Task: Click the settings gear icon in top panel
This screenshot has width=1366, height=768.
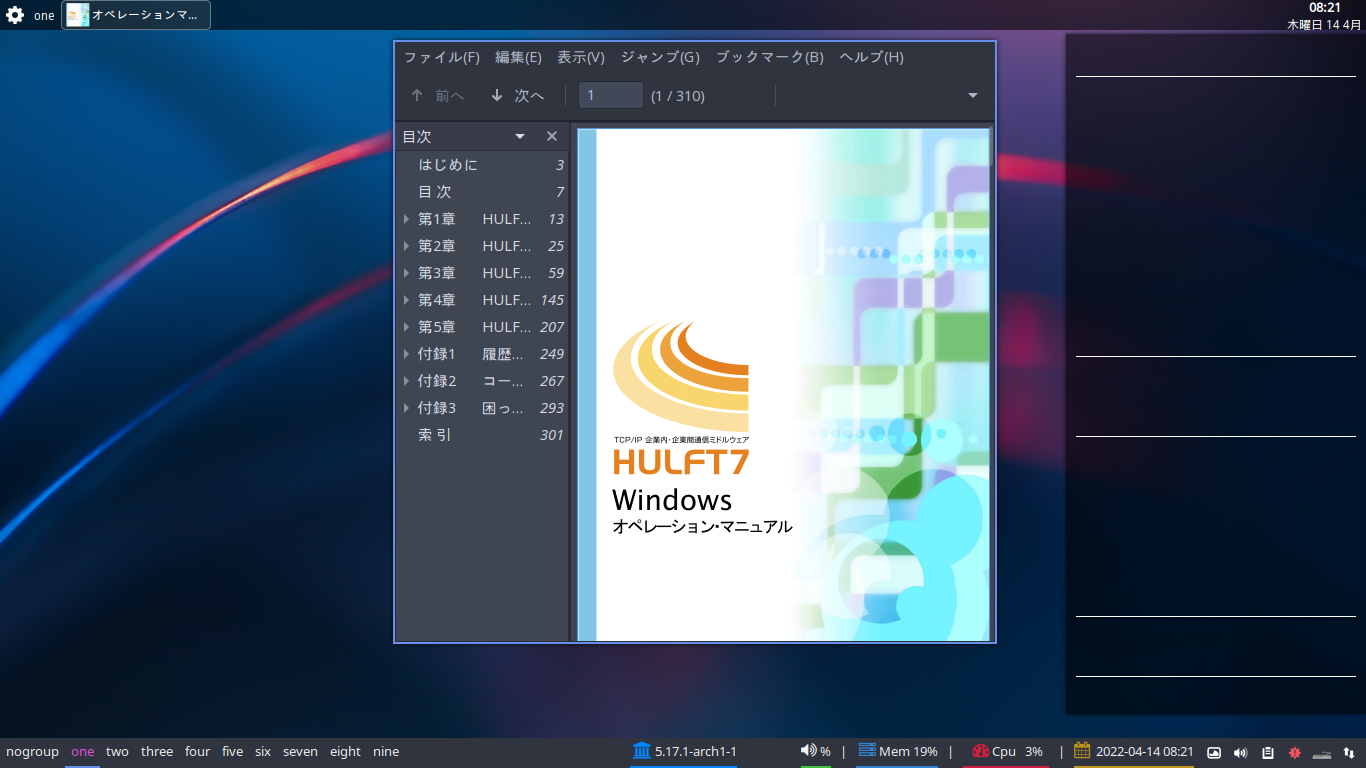Action: point(15,15)
